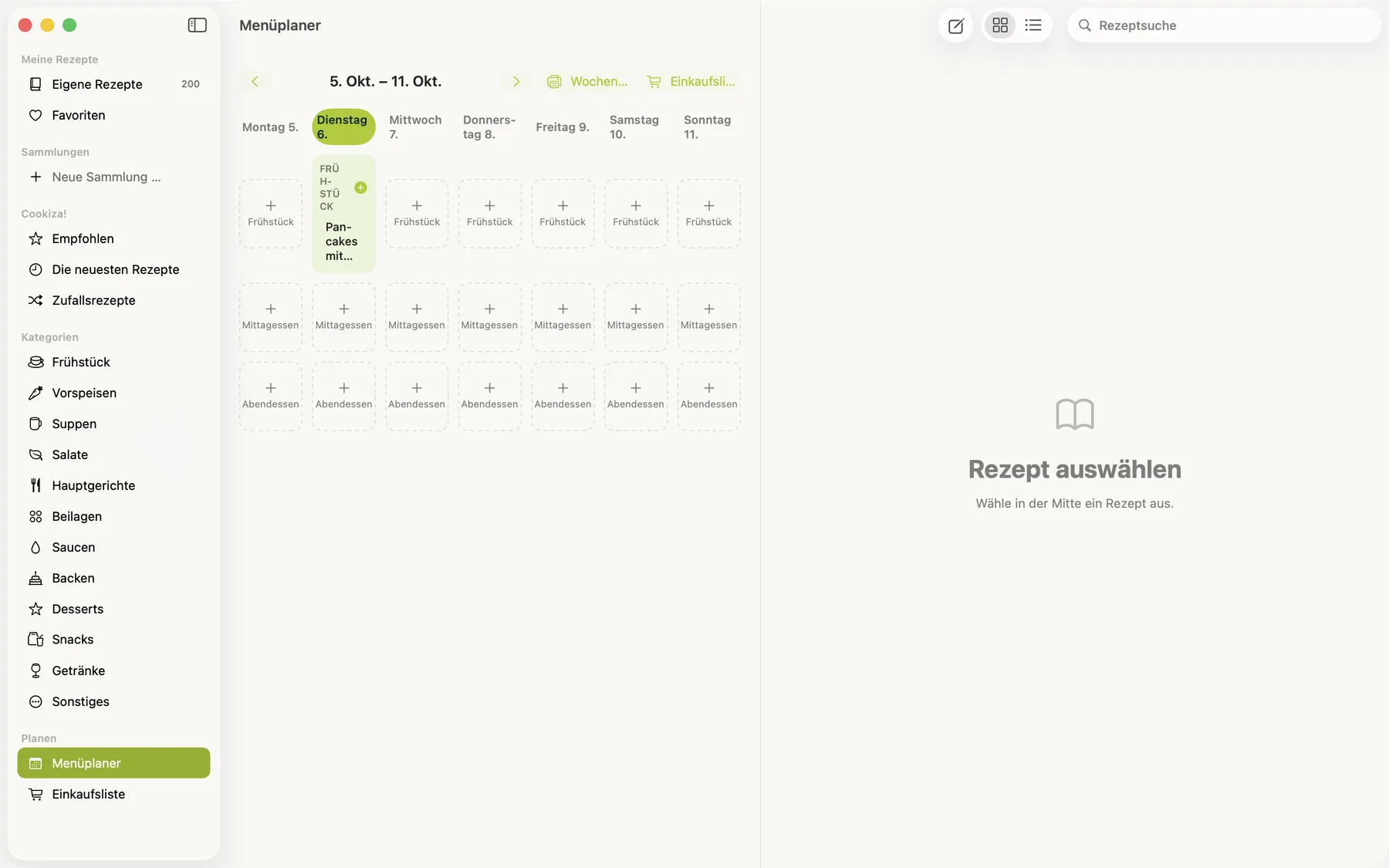The width and height of the screenshot is (1389, 868).
Task: Add another breakfast recipe on Dienstag
Action: pos(360,187)
